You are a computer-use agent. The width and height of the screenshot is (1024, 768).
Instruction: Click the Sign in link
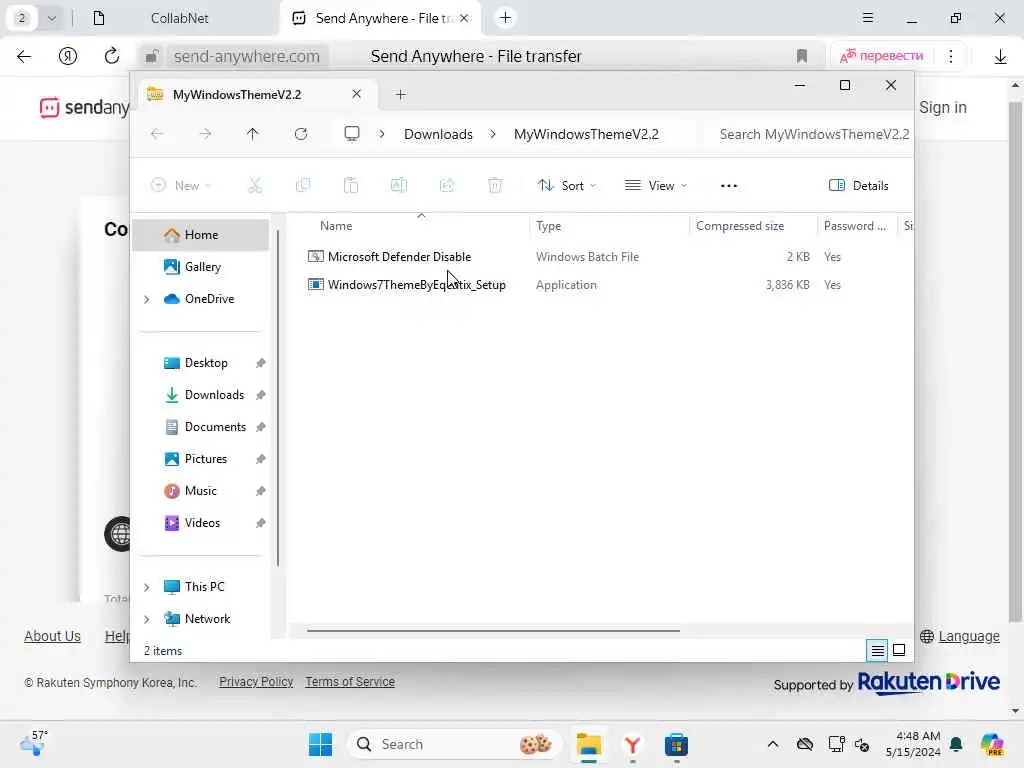point(943,108)
